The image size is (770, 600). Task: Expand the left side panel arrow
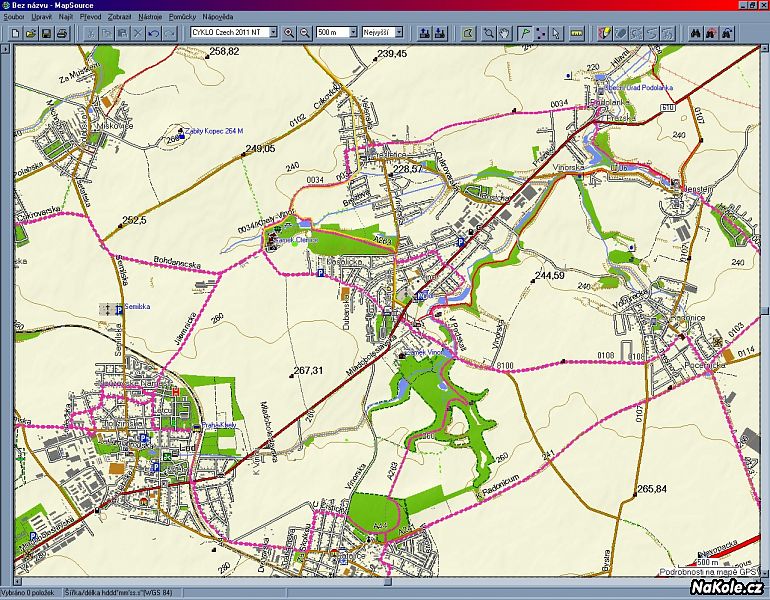(x=5, y=49)
